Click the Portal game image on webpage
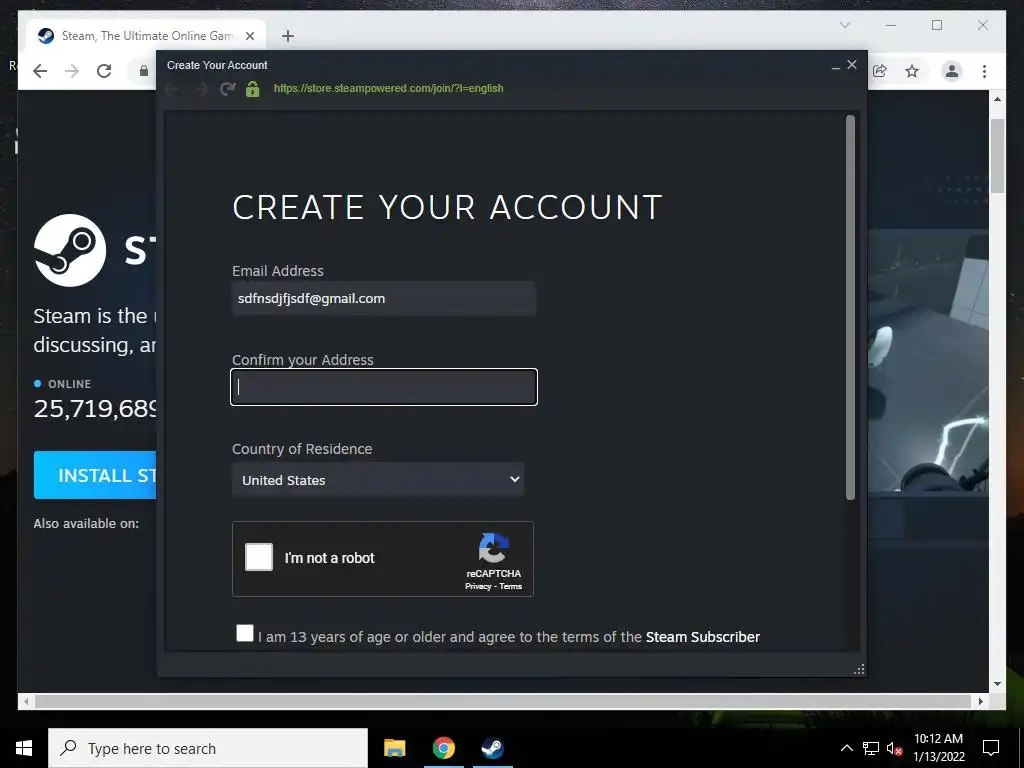Image resolution: width=1024 pixels, height=768 pixels. pyautogui.click(x=928, y=360)
